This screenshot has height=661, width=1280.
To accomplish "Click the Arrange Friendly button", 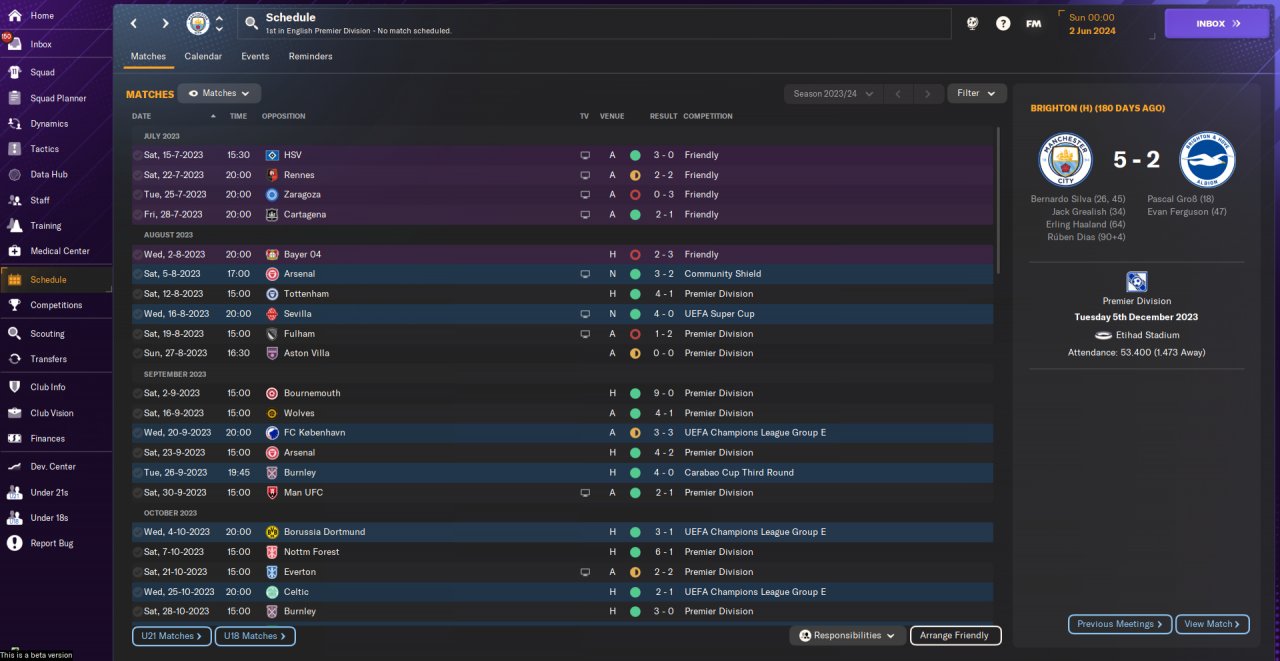I will [x=955, y=635].
